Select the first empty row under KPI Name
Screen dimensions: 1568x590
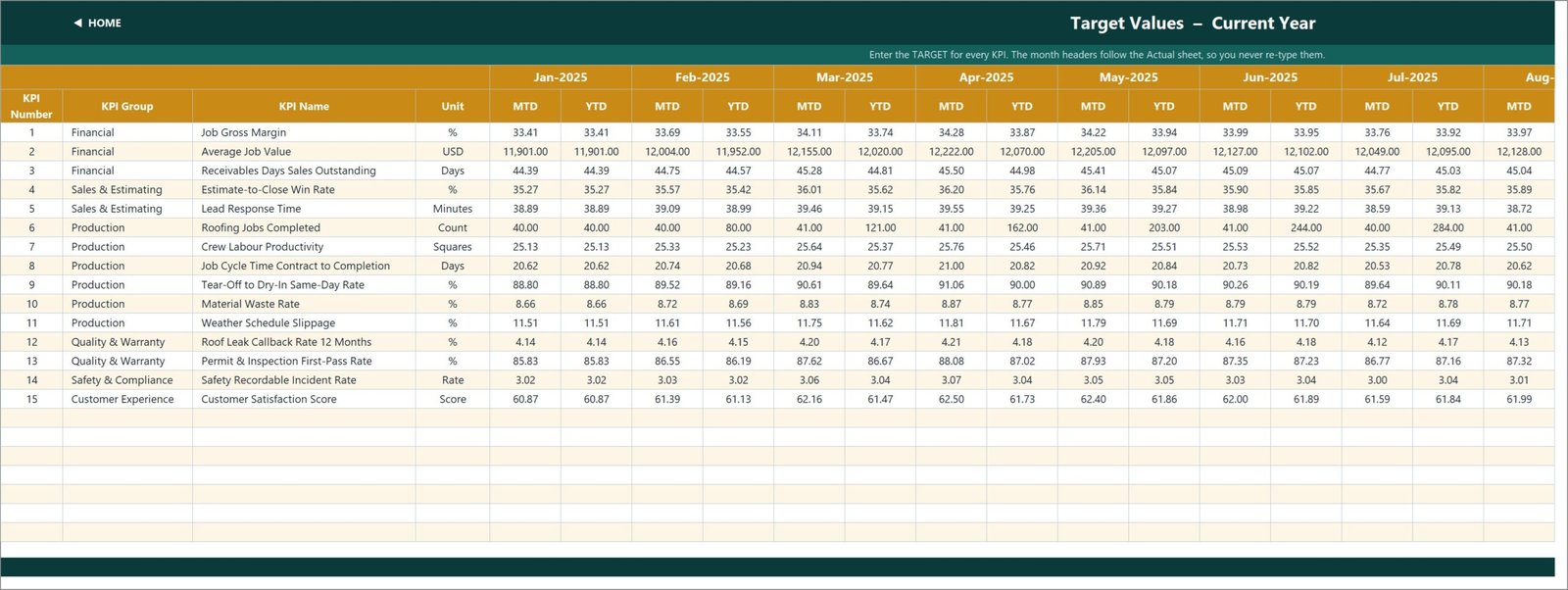point(304,418)
